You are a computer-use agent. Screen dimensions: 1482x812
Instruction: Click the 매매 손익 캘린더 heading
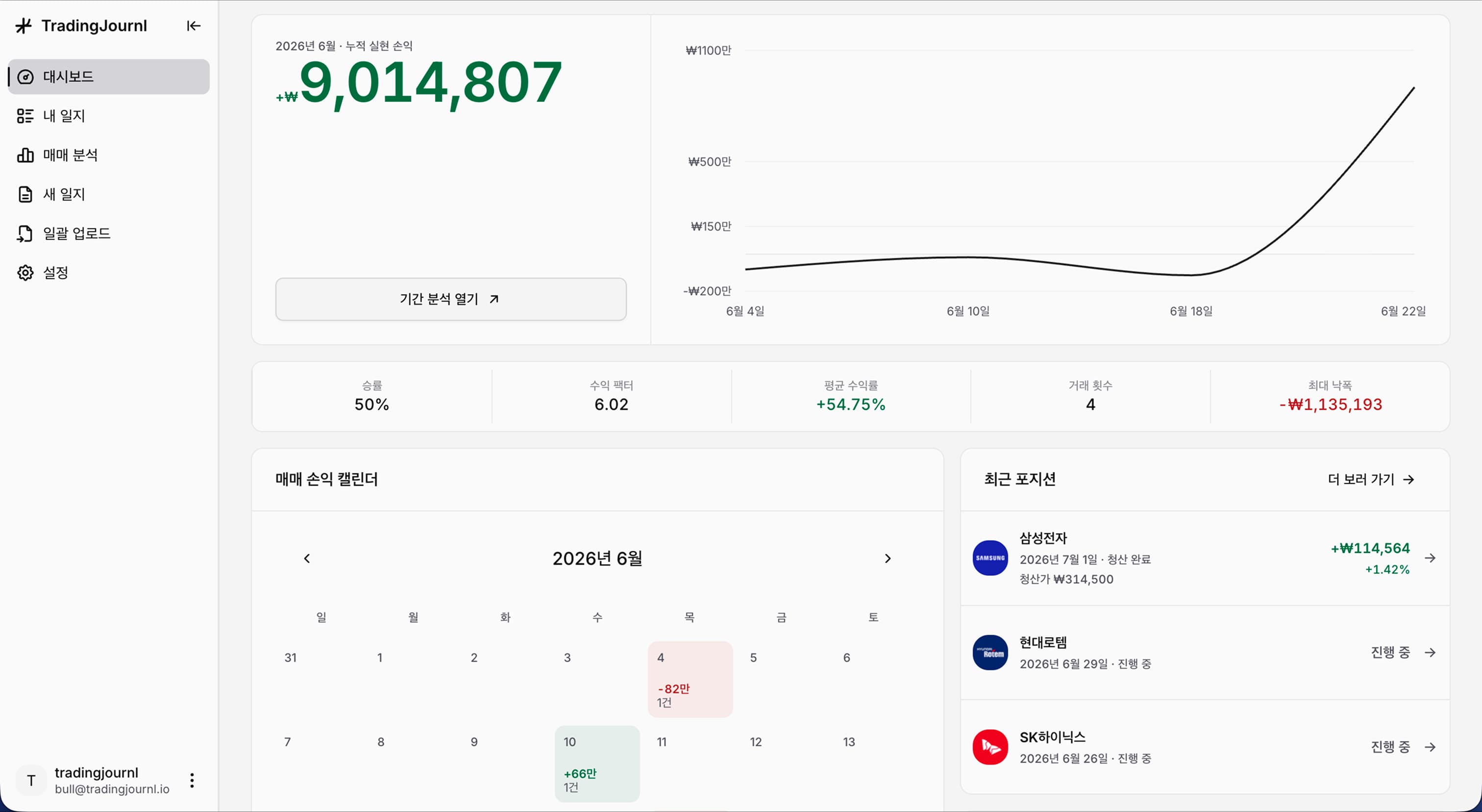pyautogui.click(x=327, y=479)
